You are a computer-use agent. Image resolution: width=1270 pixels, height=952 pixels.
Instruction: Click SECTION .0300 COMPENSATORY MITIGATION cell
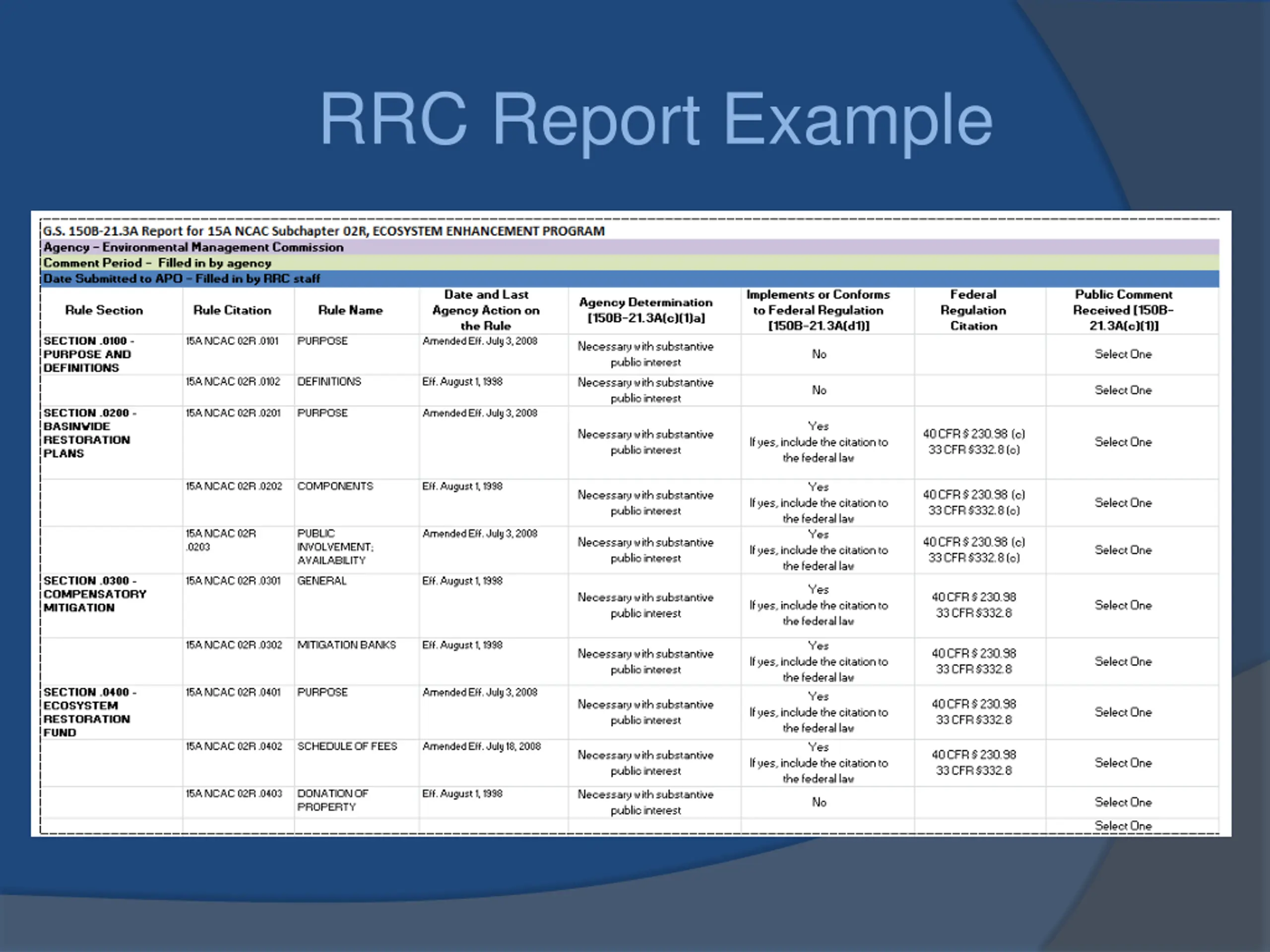[x=95, y=594]
